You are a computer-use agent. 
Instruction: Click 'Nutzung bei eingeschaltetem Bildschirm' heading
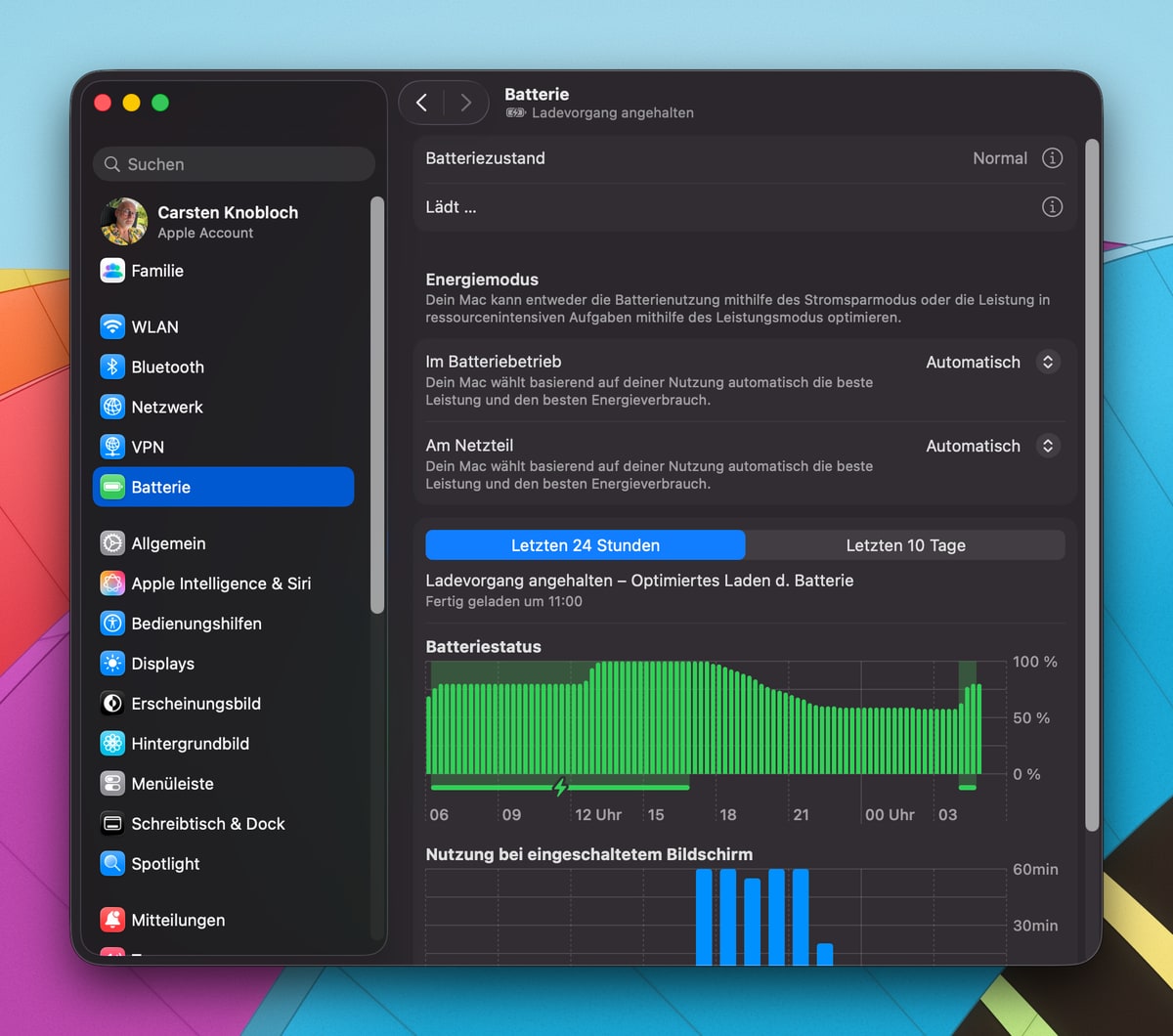[589, 854]
